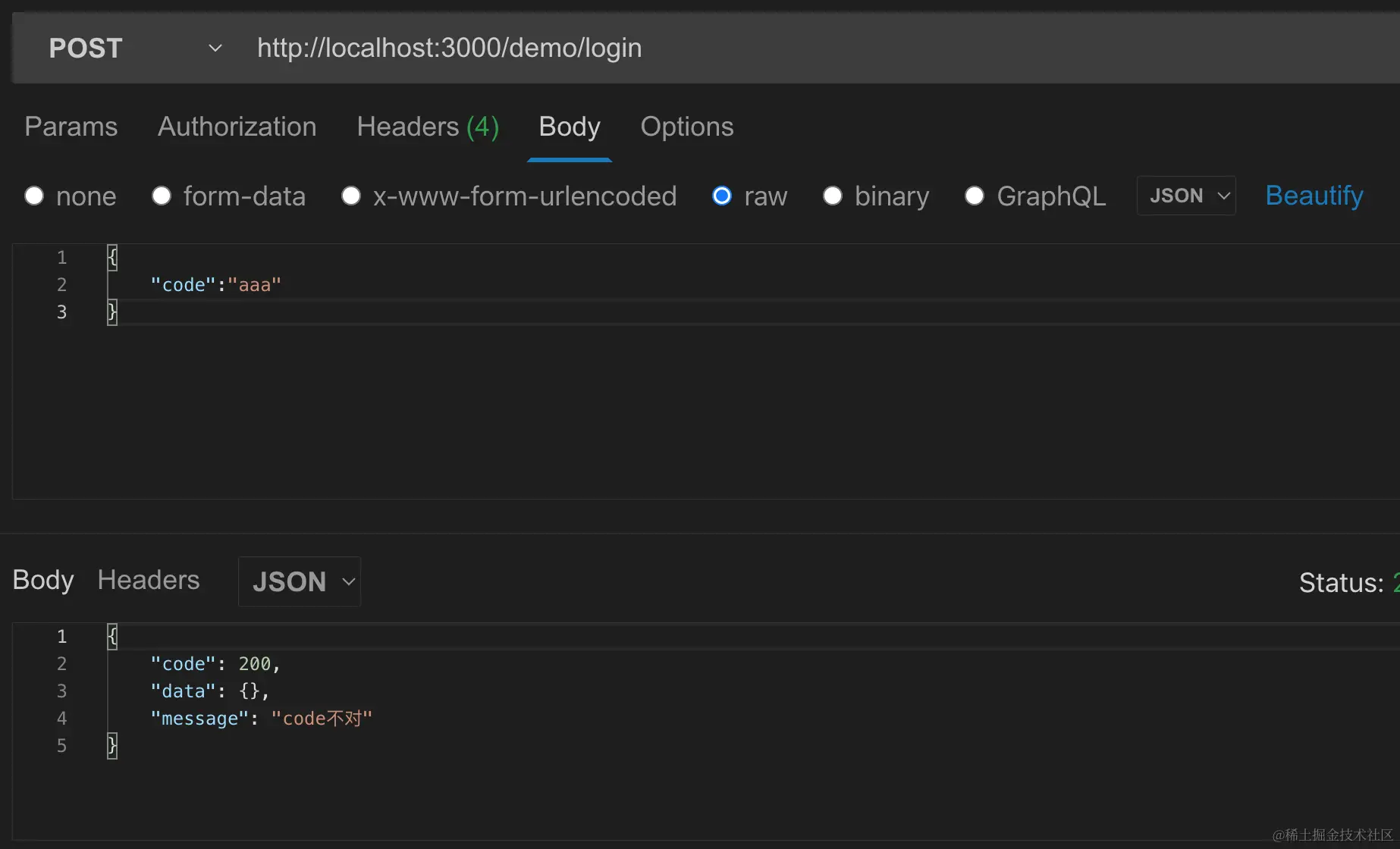Select the GraphQL body option
Image resolution: width=1400 pixels, height=849 pixels.
tap(975, 196)
